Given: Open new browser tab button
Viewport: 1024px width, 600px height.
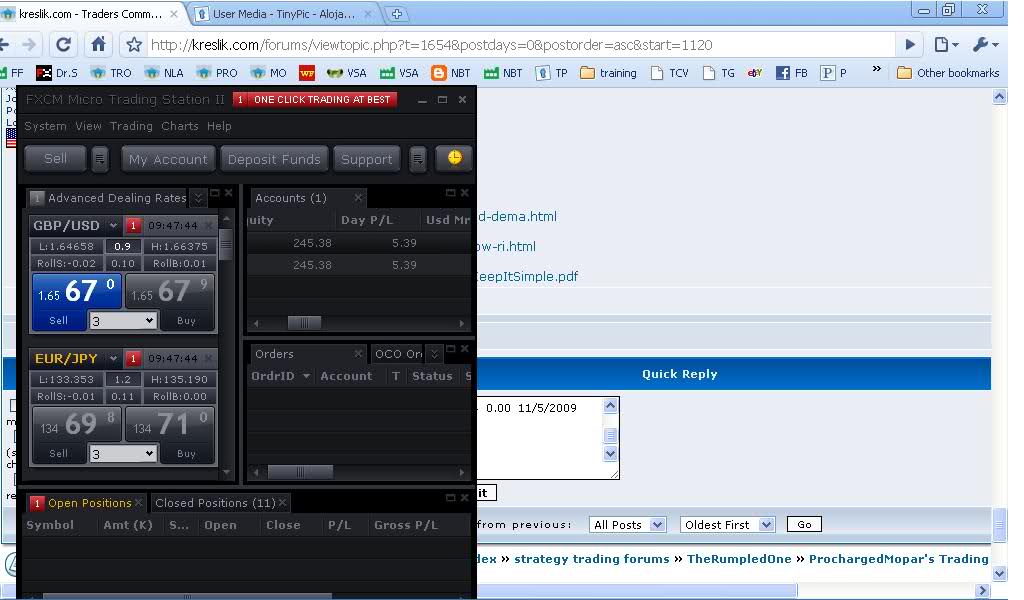Looking at the screenshot, I should click(x=396, y=14).
